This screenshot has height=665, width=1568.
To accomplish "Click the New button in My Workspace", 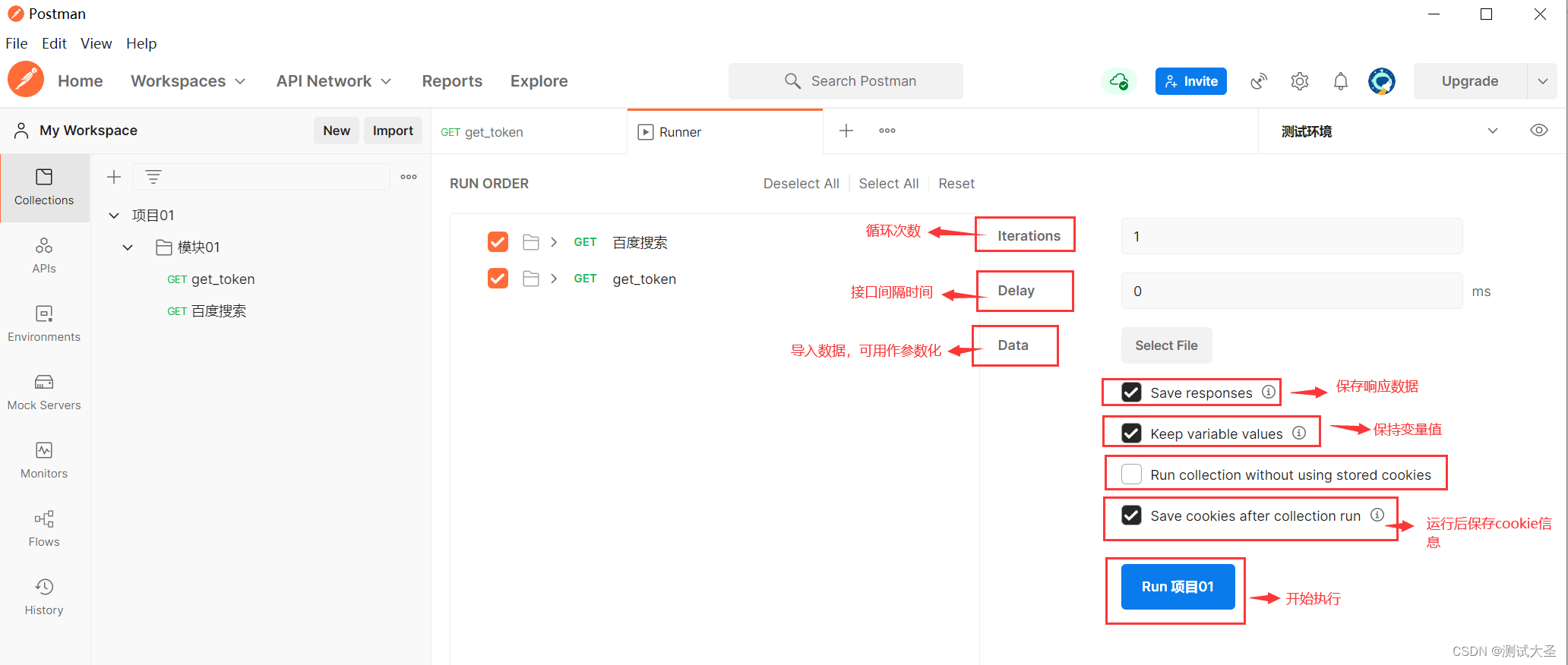I will click(337, 131).
